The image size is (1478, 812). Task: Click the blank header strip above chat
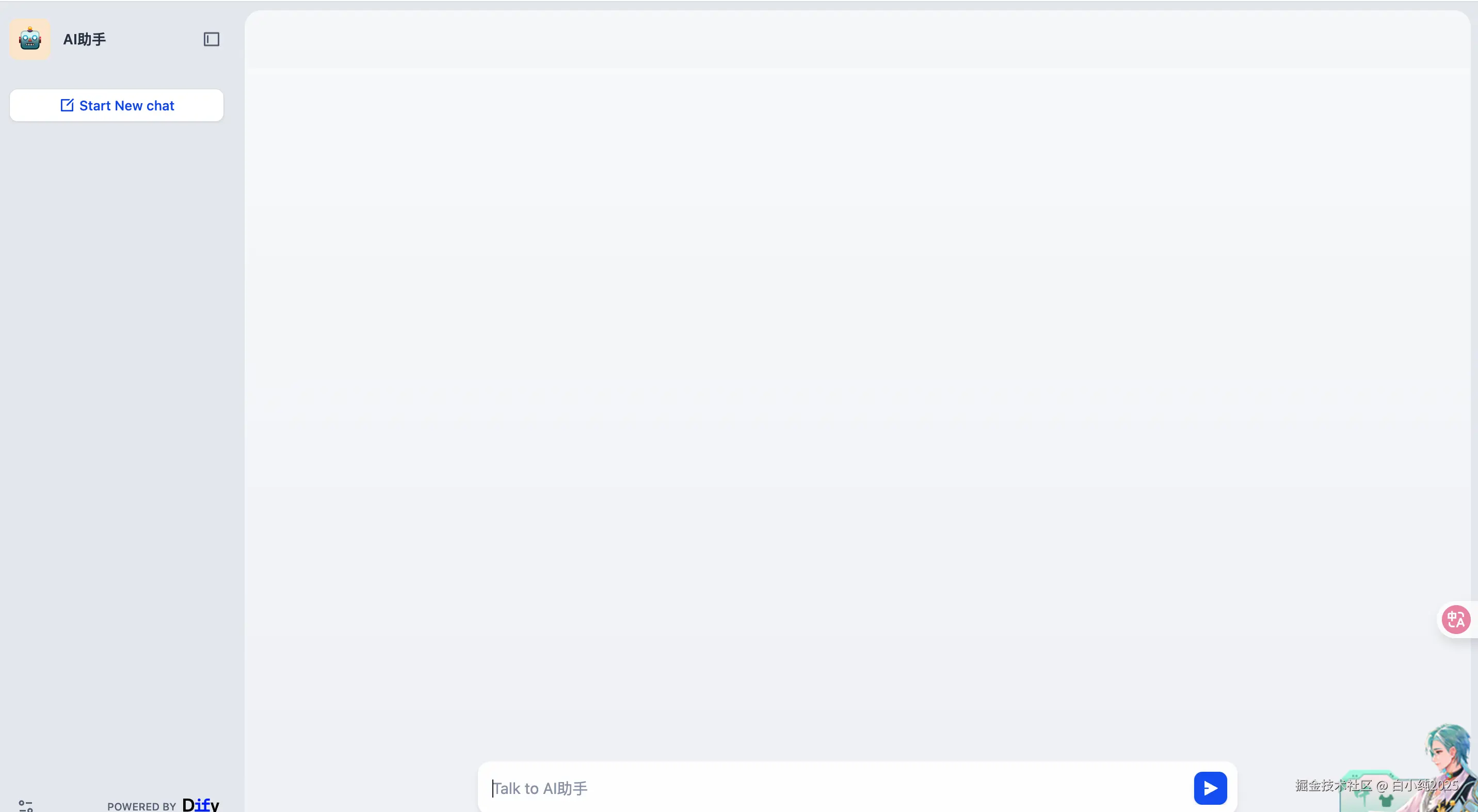[x=858, y=39]
